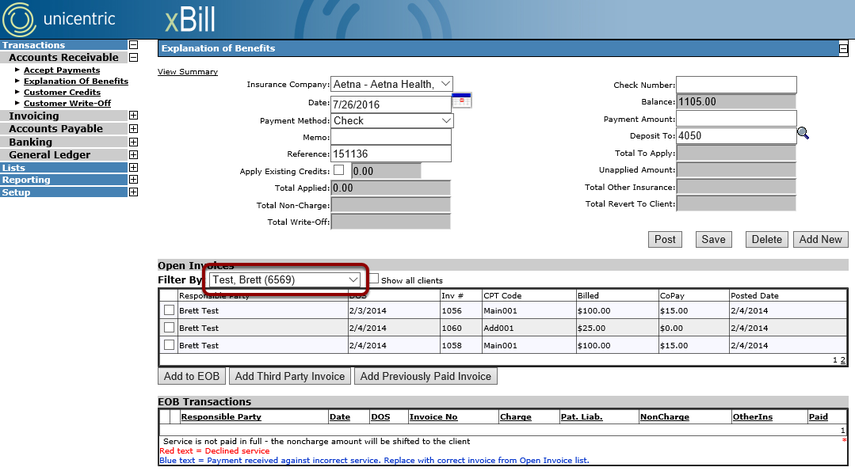The width and height of the screenshot is (855, 471).
Task: Collapse the Accounts Receivable section
Action: pos(133,57)
